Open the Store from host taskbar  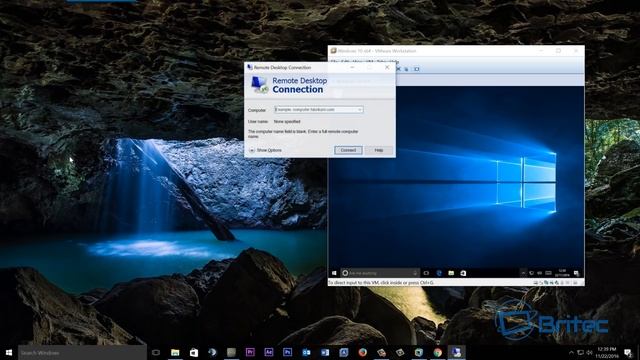point(194,352)
